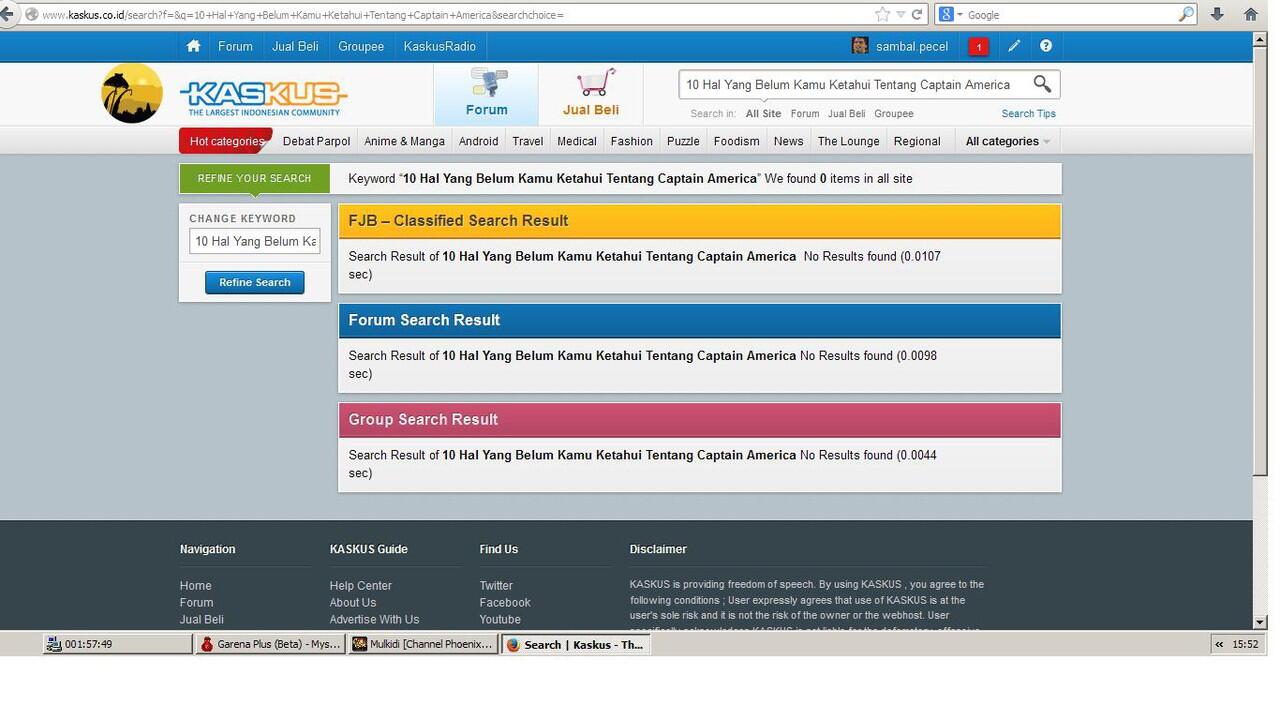1280x720 pixels.
Task: Click FJB Classified Search Result header
Action: tap(700, 221)
